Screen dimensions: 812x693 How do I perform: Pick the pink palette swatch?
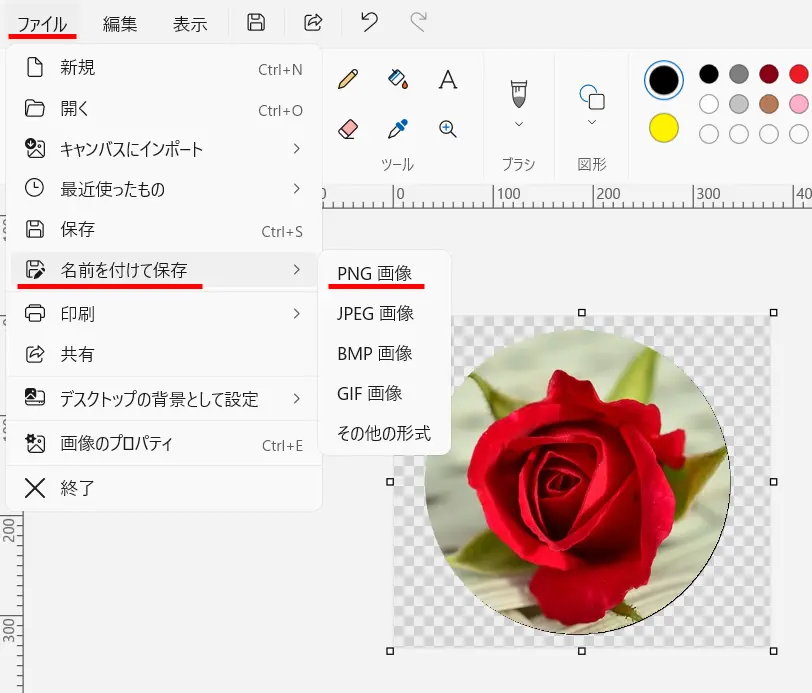pos(799,104)
